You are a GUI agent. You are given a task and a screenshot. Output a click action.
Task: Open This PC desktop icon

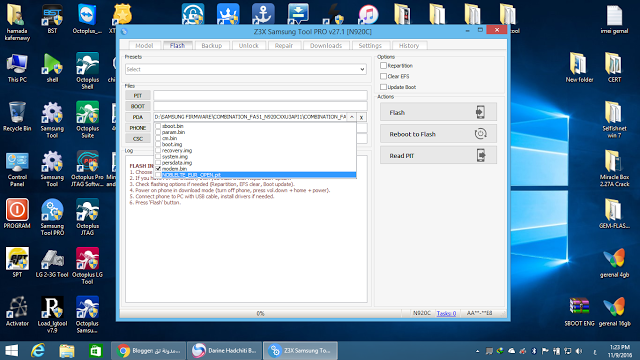(x=17, y=68)
